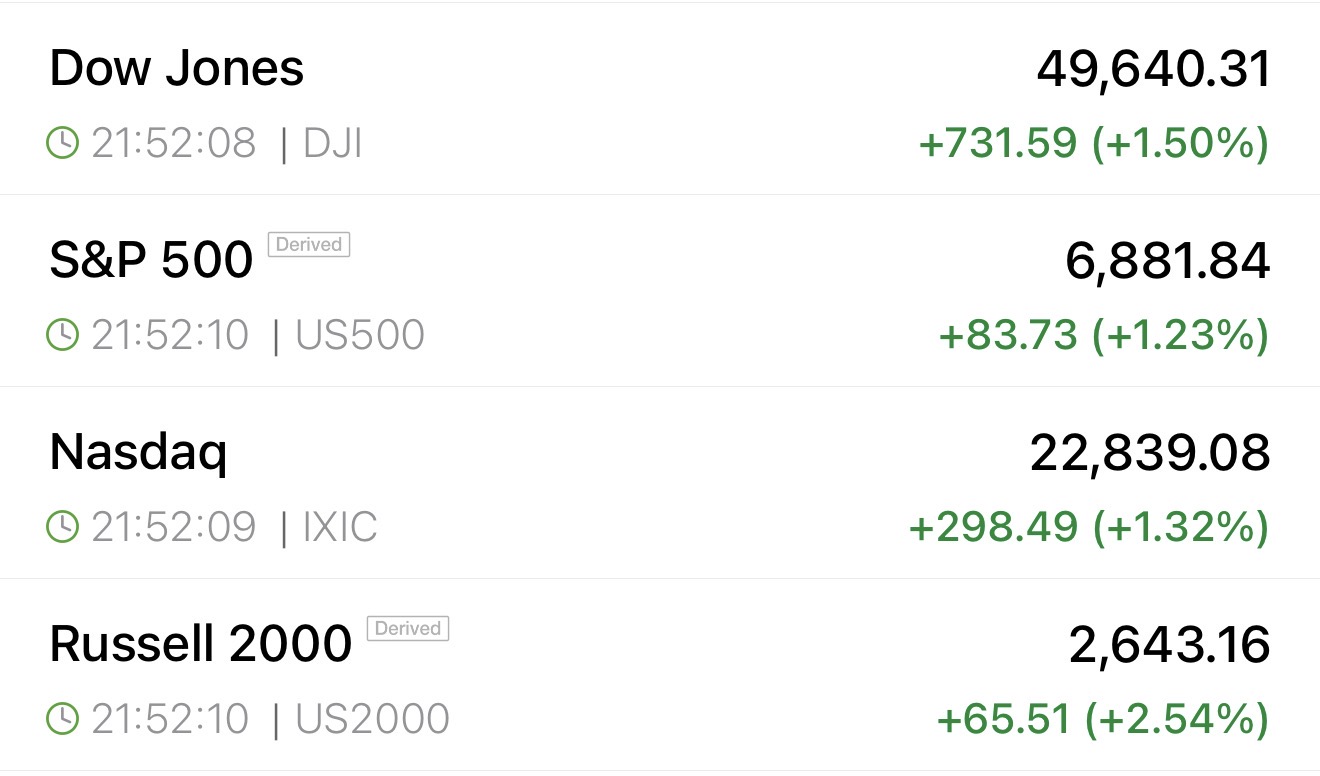Click the S&P 500 price 6,881.84
1320x776 pixels.
click(1167, 261)
